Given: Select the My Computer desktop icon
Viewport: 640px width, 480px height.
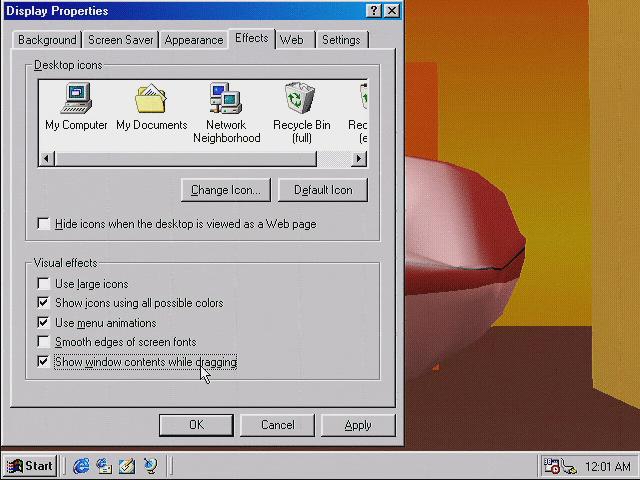Looking at the screenshot, I should point(76,107).
